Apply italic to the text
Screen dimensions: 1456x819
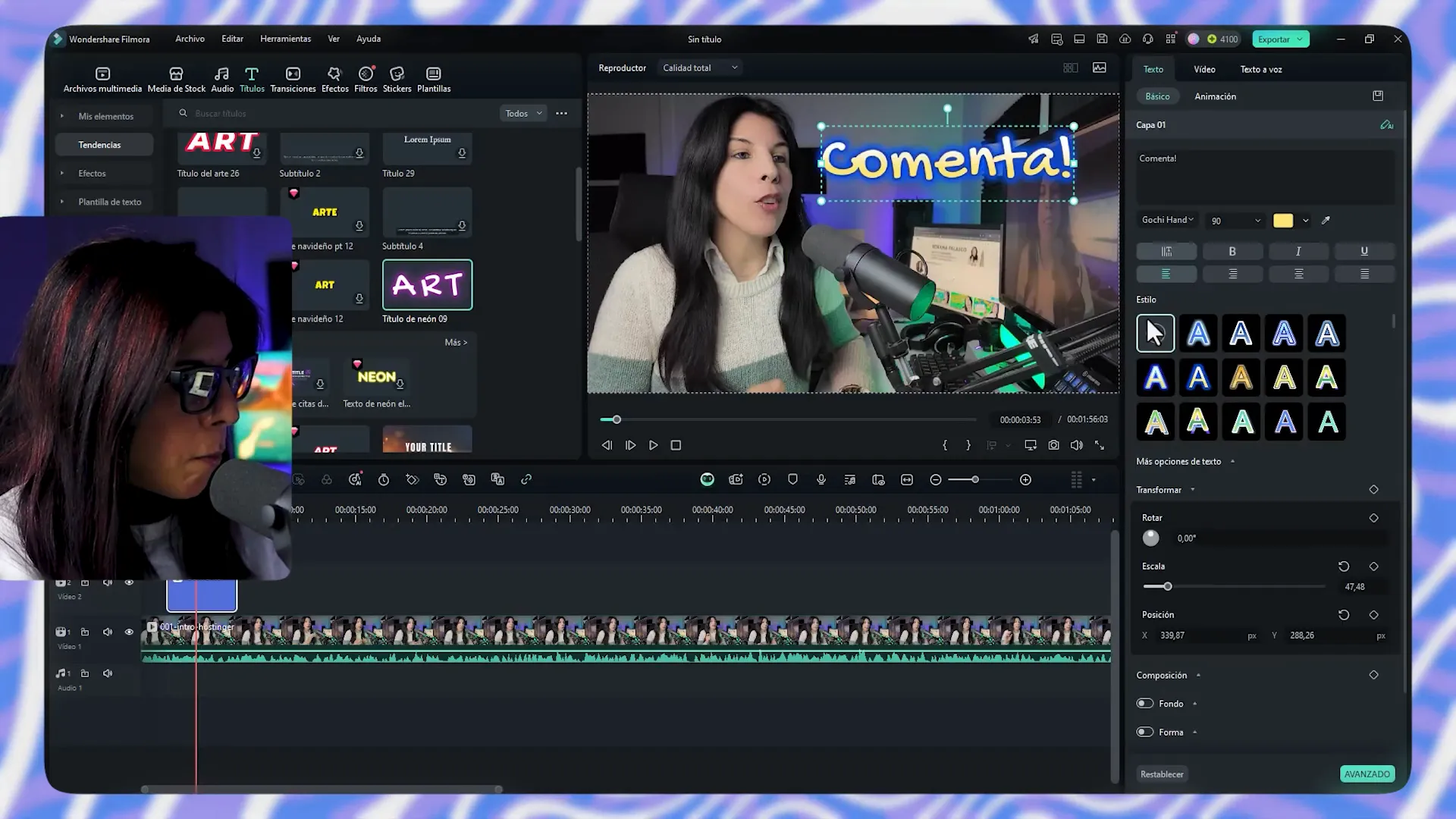tap(1298, 251)
